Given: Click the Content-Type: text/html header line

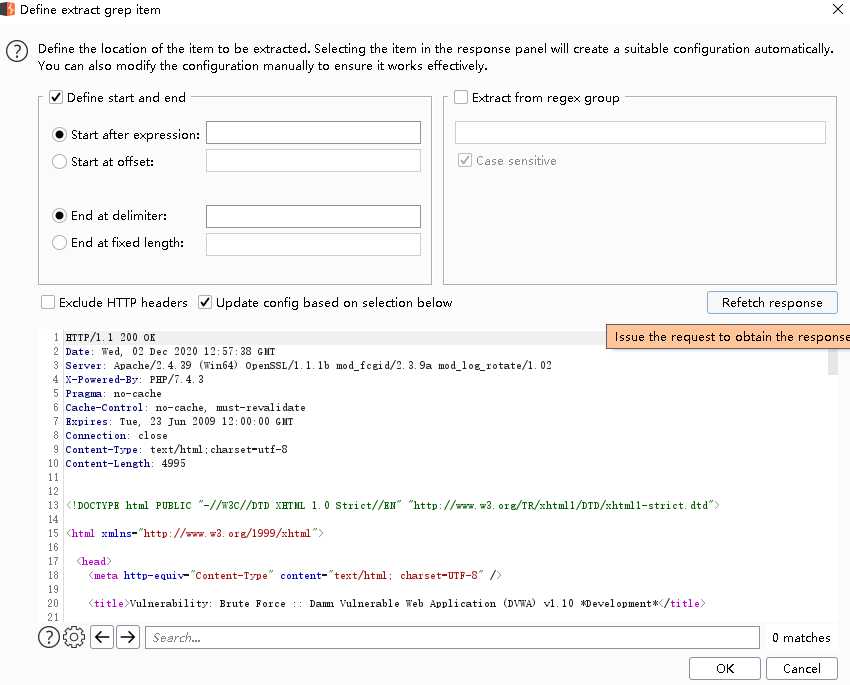Looking at the screenshot, I should pos(176,449).
